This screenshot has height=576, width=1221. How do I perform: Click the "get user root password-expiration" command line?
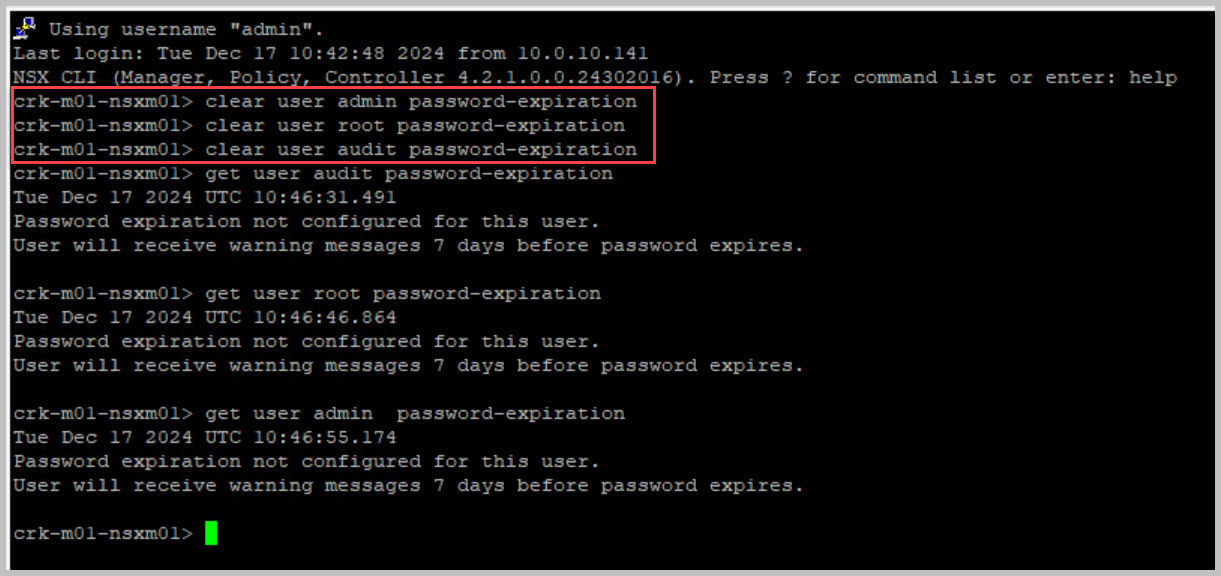pos(403,294)
